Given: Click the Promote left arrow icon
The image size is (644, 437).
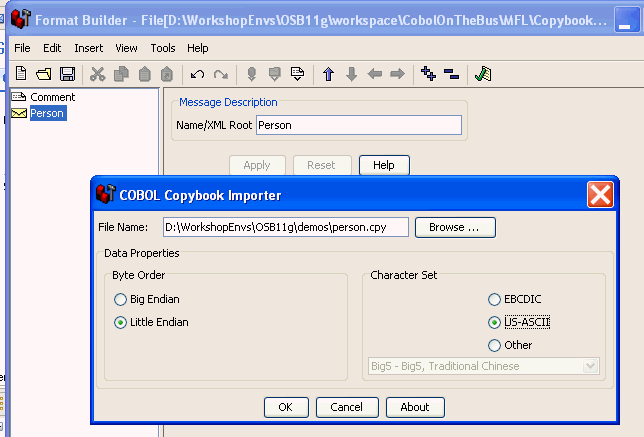Looking at the screenshot, I should [375, 74].
